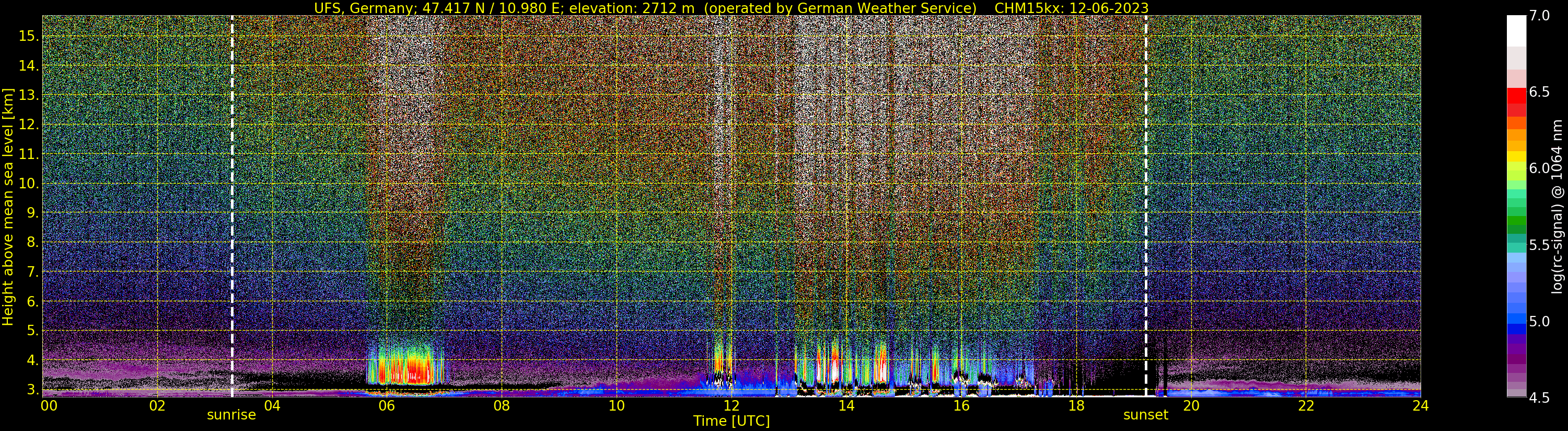1568x431 pixels.
Task: Click the x-axis tick label '10'
Action: coord(617,405)
